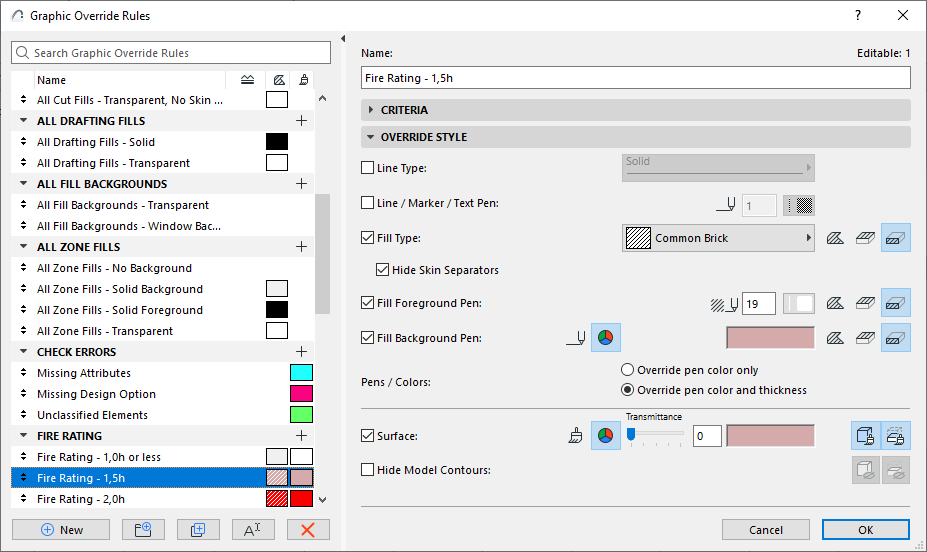Confirm with the OK button

866,530
